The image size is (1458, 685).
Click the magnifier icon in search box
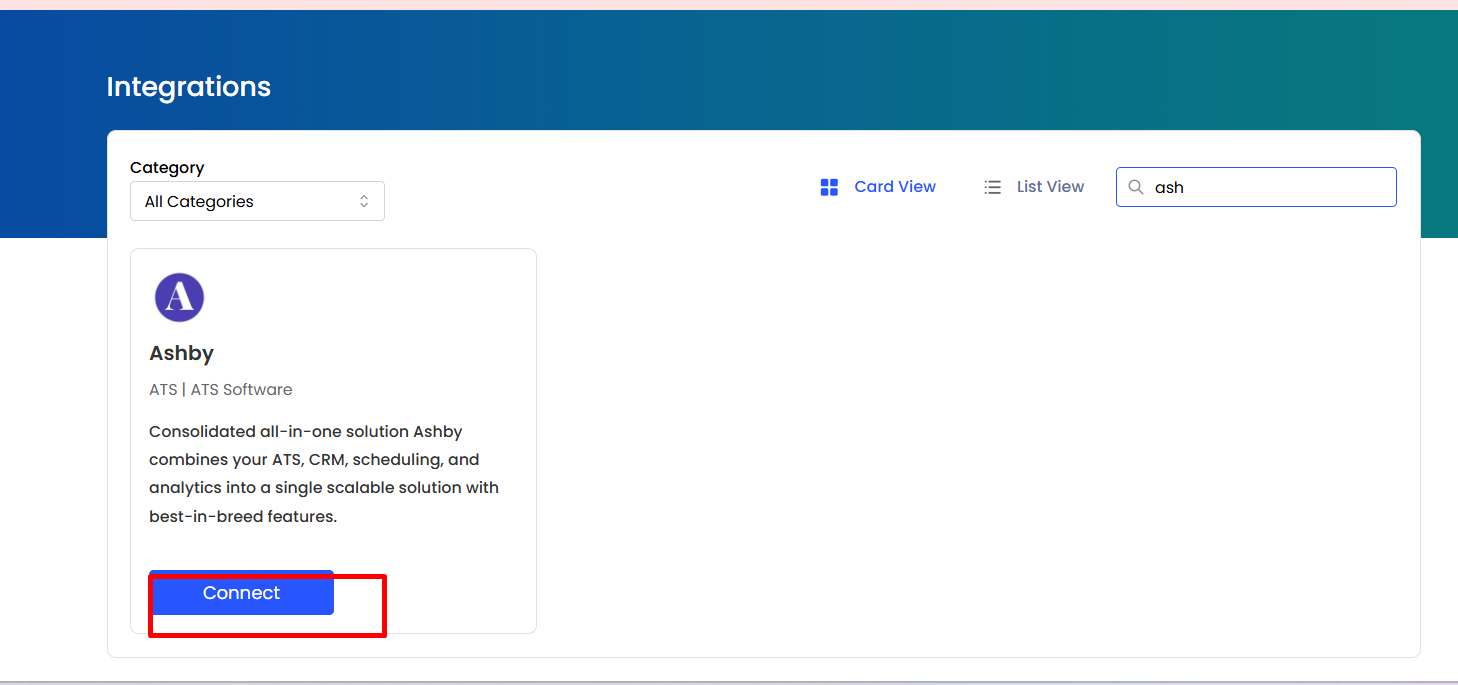coord(1135,187)
